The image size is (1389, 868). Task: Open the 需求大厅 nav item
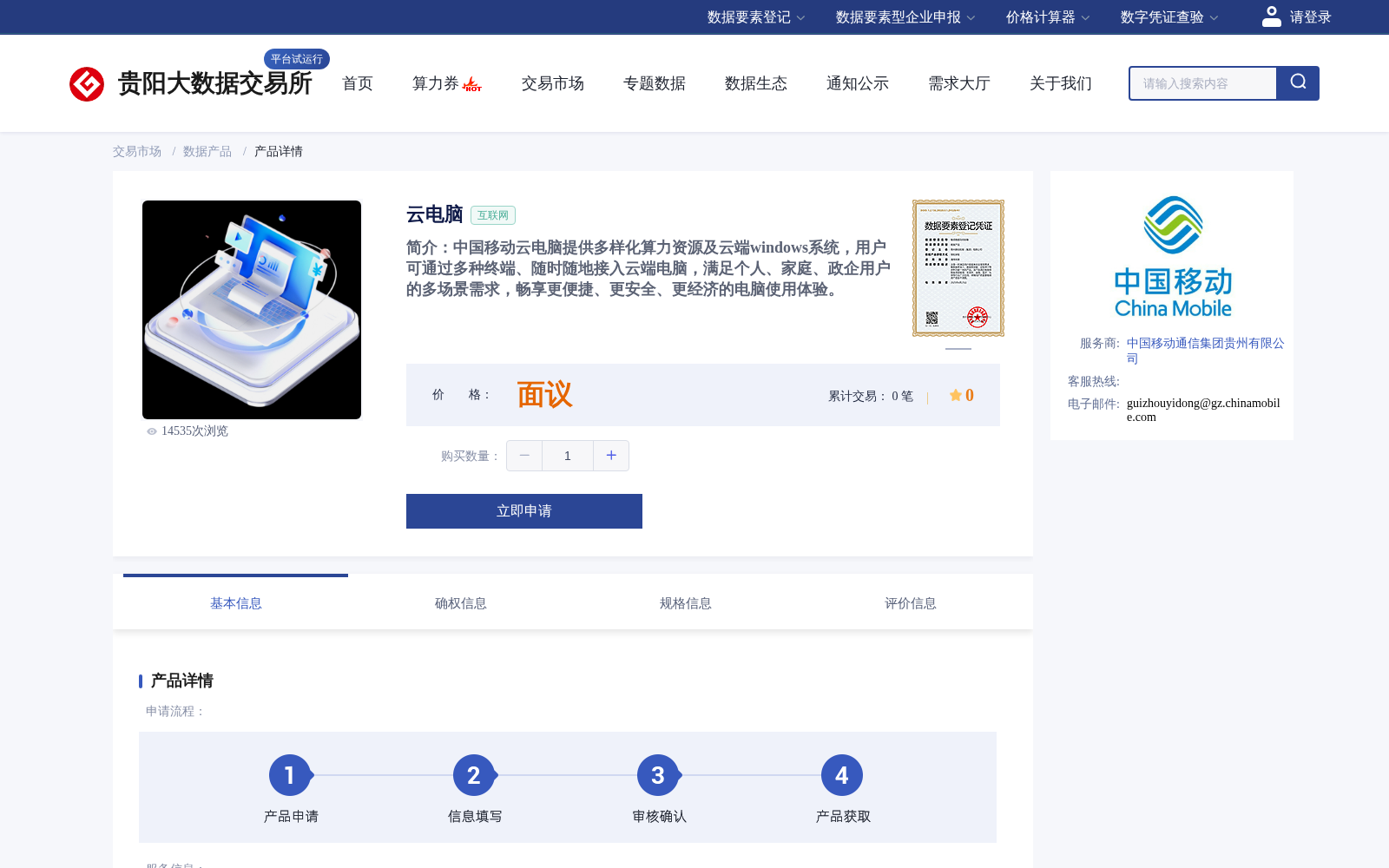pyautogui.click(x=959, y=83)
